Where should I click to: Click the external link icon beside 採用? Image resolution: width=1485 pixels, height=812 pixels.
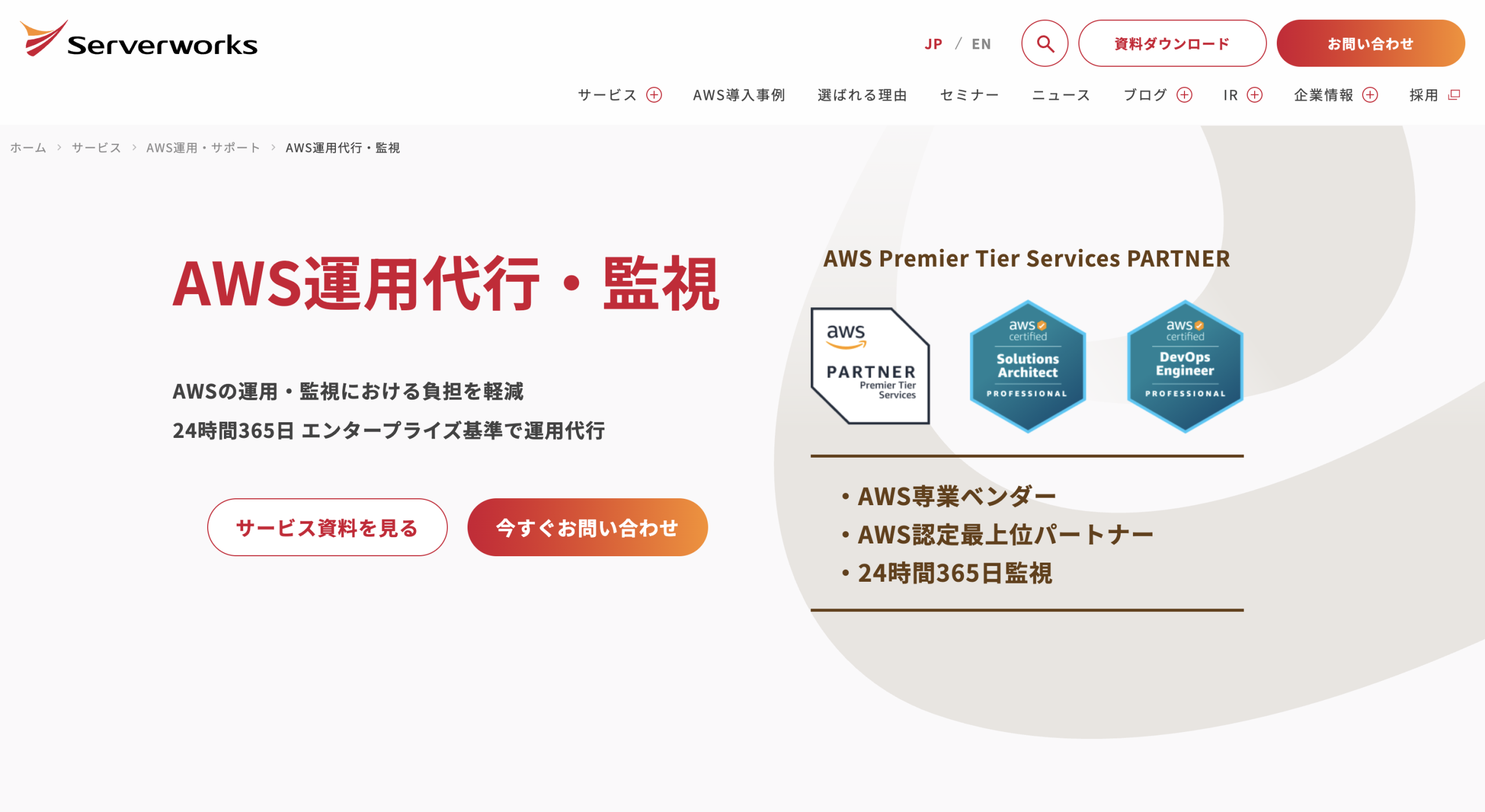[1454, 95]
